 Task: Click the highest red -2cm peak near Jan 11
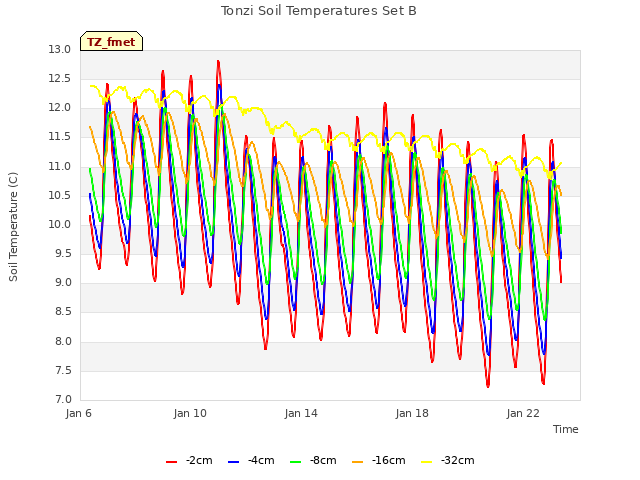(218, 62)
